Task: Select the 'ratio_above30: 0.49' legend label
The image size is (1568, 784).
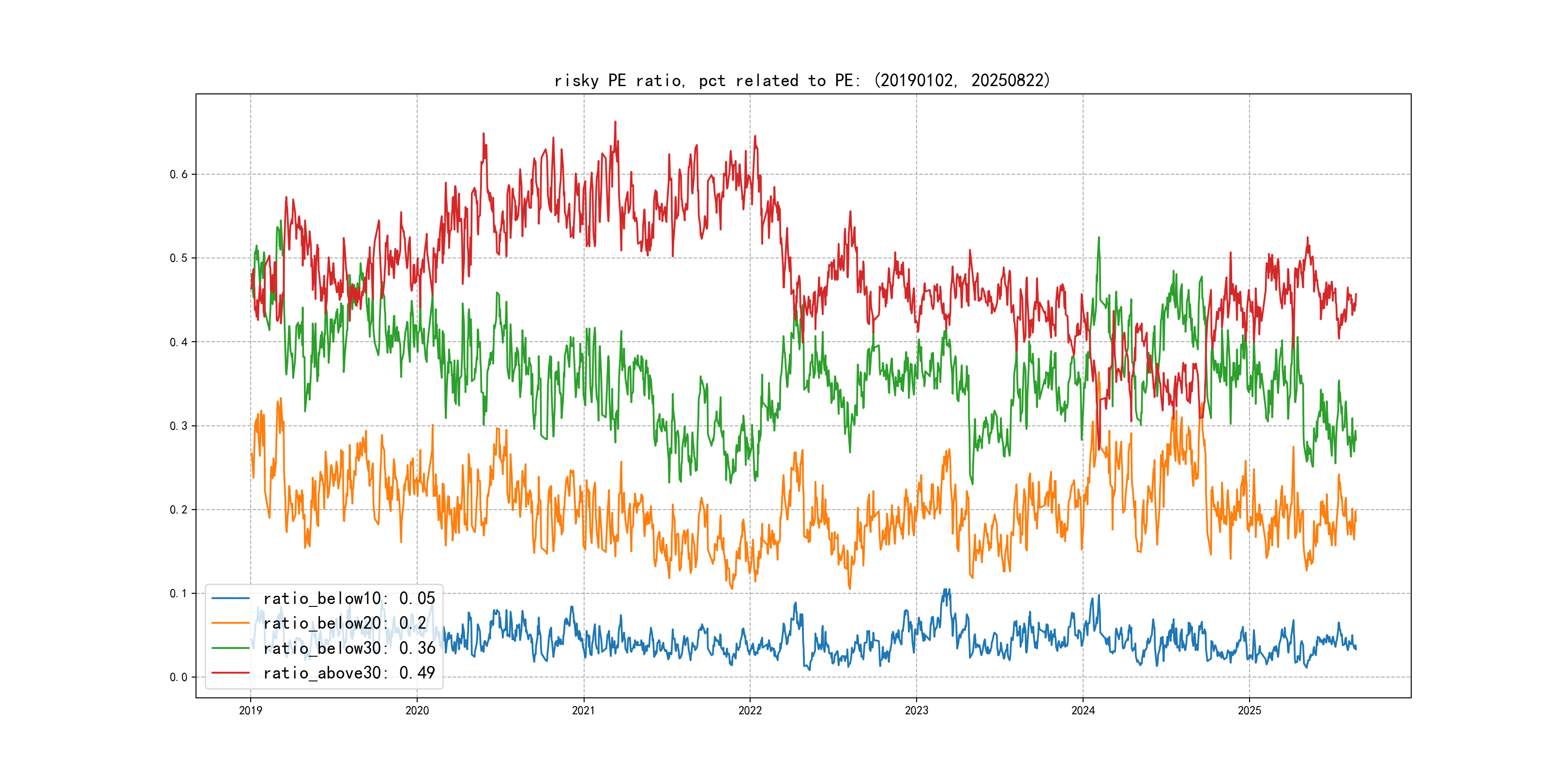Action: [349, 673]
